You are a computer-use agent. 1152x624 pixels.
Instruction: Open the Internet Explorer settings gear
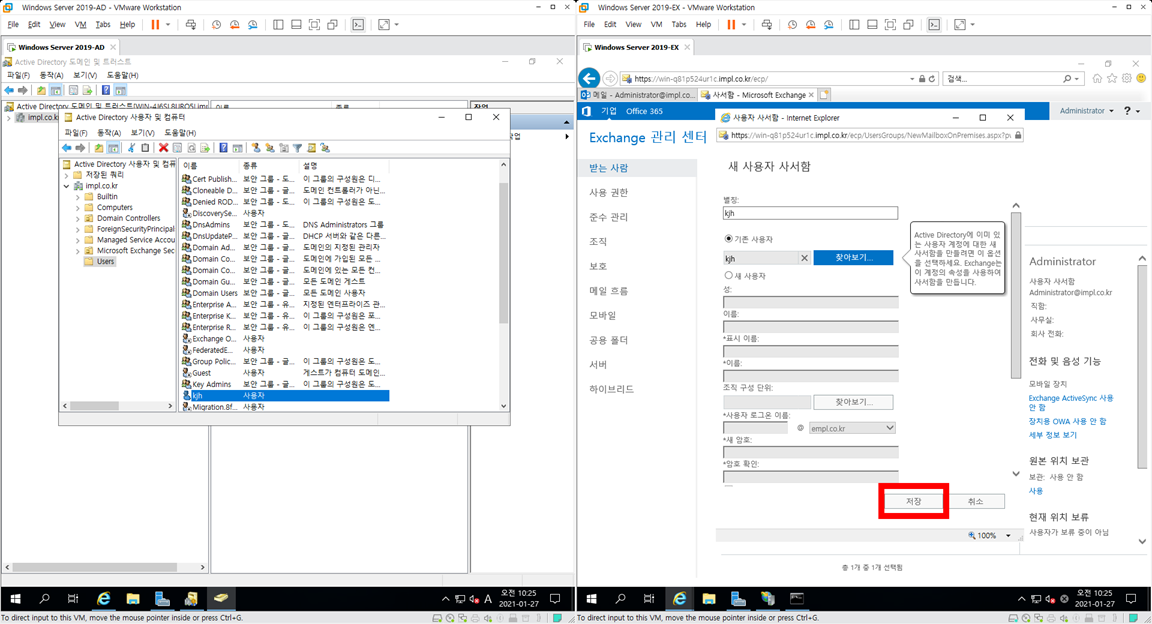tap(1126, 78)
